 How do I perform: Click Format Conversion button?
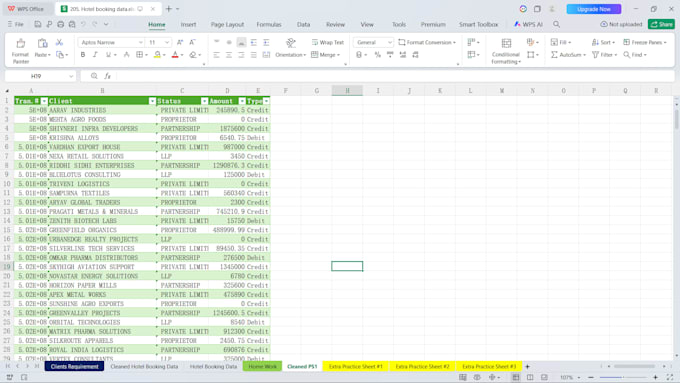click(x=427, y=42)
